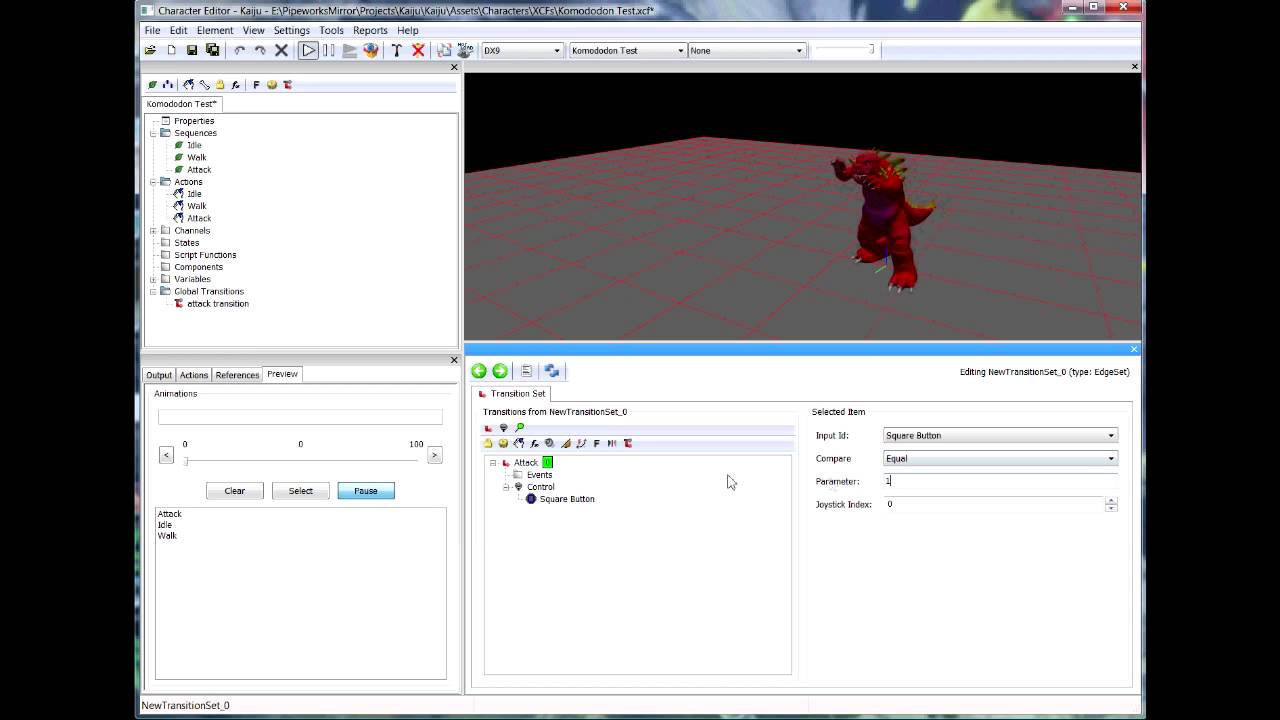Select 'Square Button' in the transitions tree

[x=567, y=499]
